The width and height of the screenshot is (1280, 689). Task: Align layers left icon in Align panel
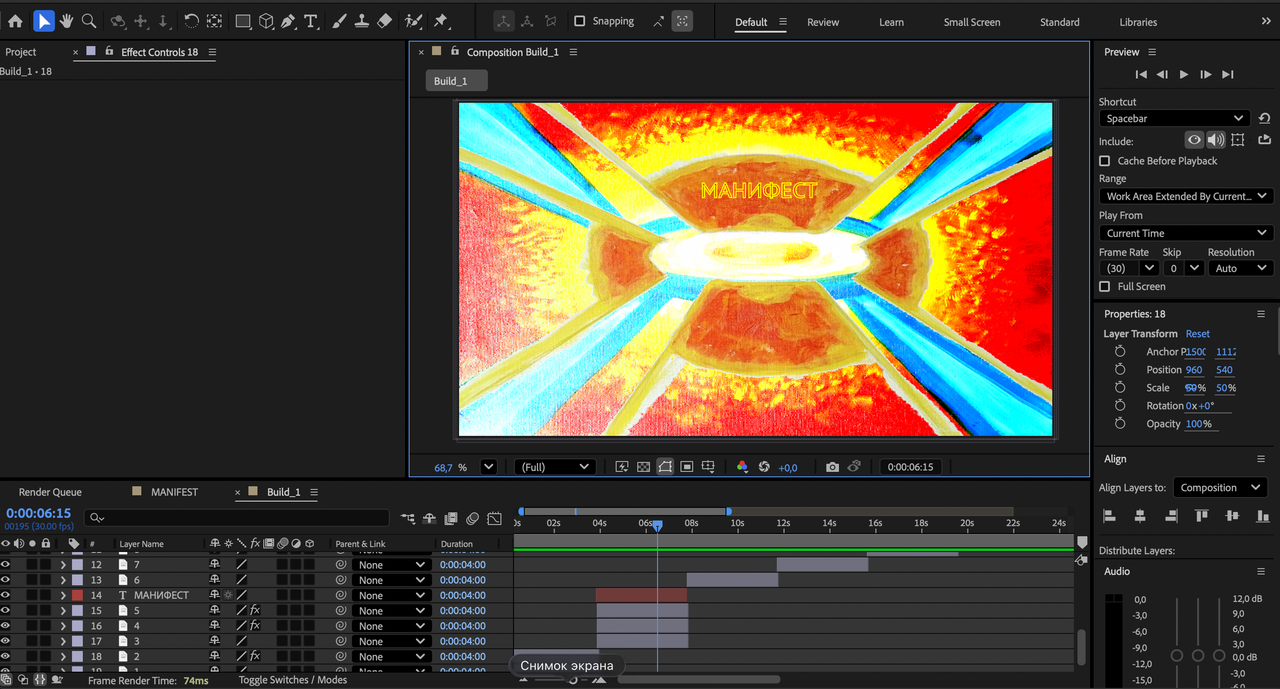click(x=1109, y=516)
